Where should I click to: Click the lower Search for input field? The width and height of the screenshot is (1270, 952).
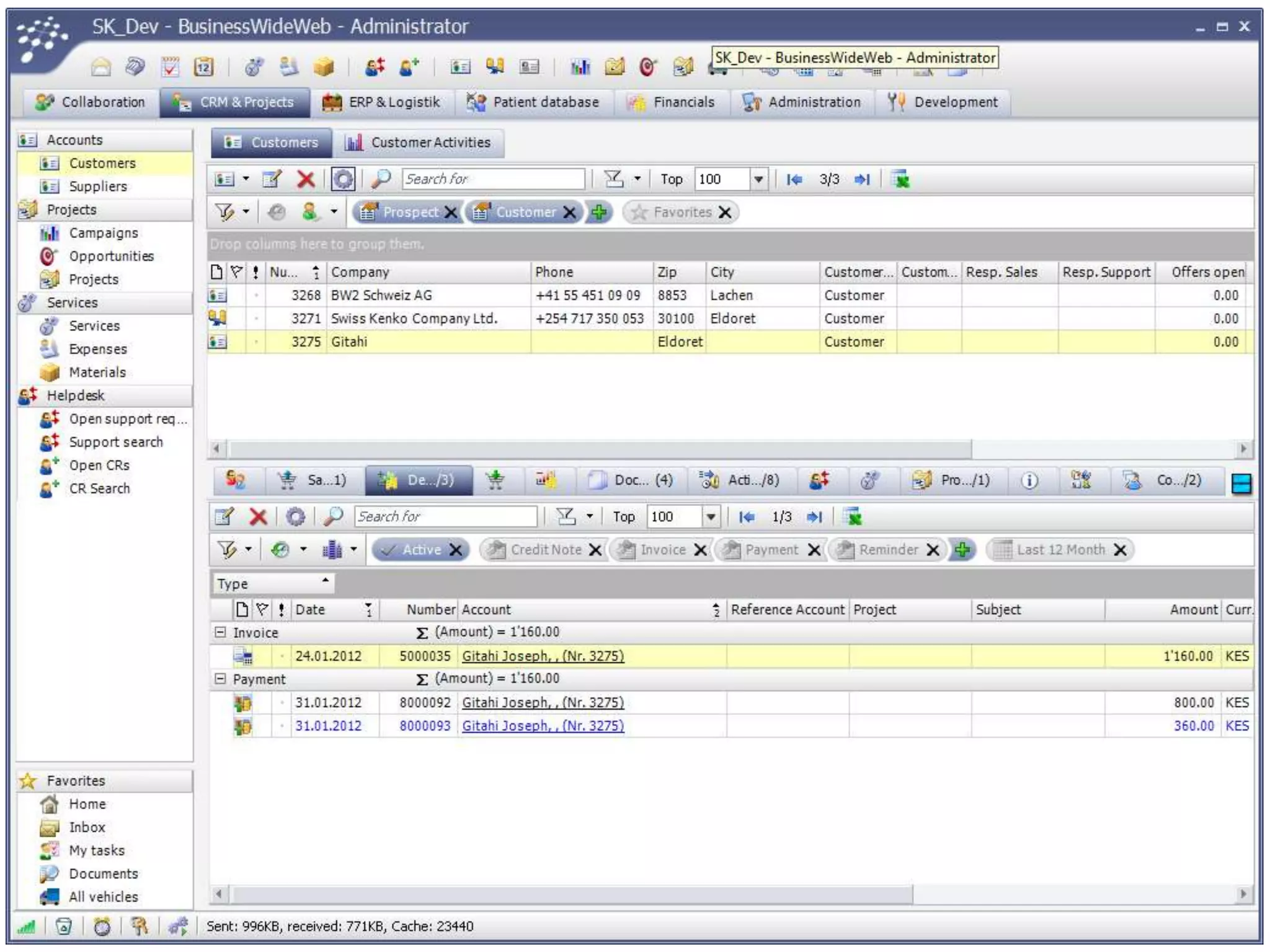445,516
